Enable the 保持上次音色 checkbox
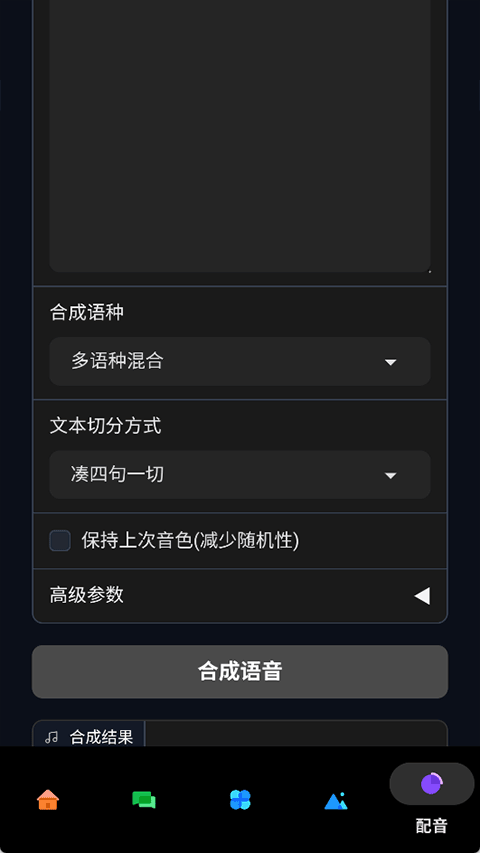 click(x=60, y=541)
